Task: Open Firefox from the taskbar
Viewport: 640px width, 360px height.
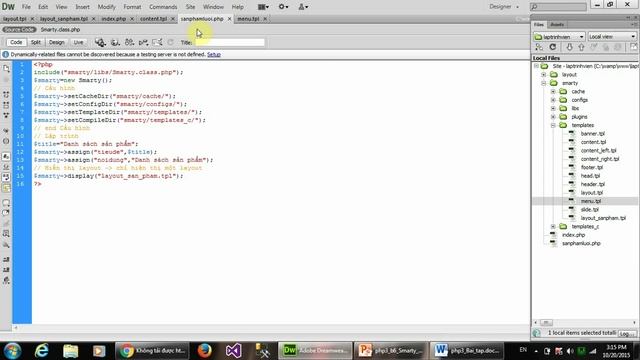Action: click(x=204, y=351)
